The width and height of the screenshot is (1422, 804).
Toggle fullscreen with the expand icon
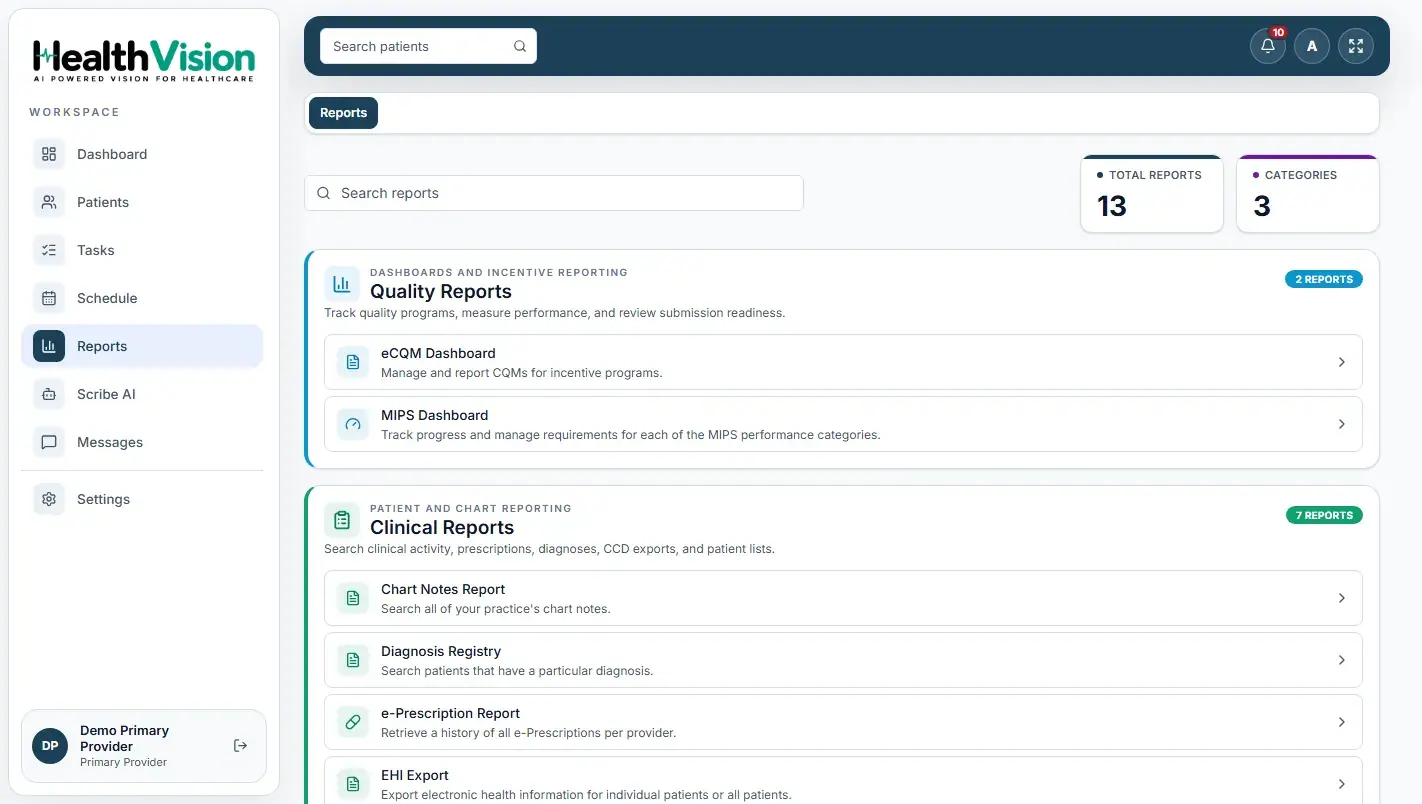pyautogui.click(x=1356, y=46)
